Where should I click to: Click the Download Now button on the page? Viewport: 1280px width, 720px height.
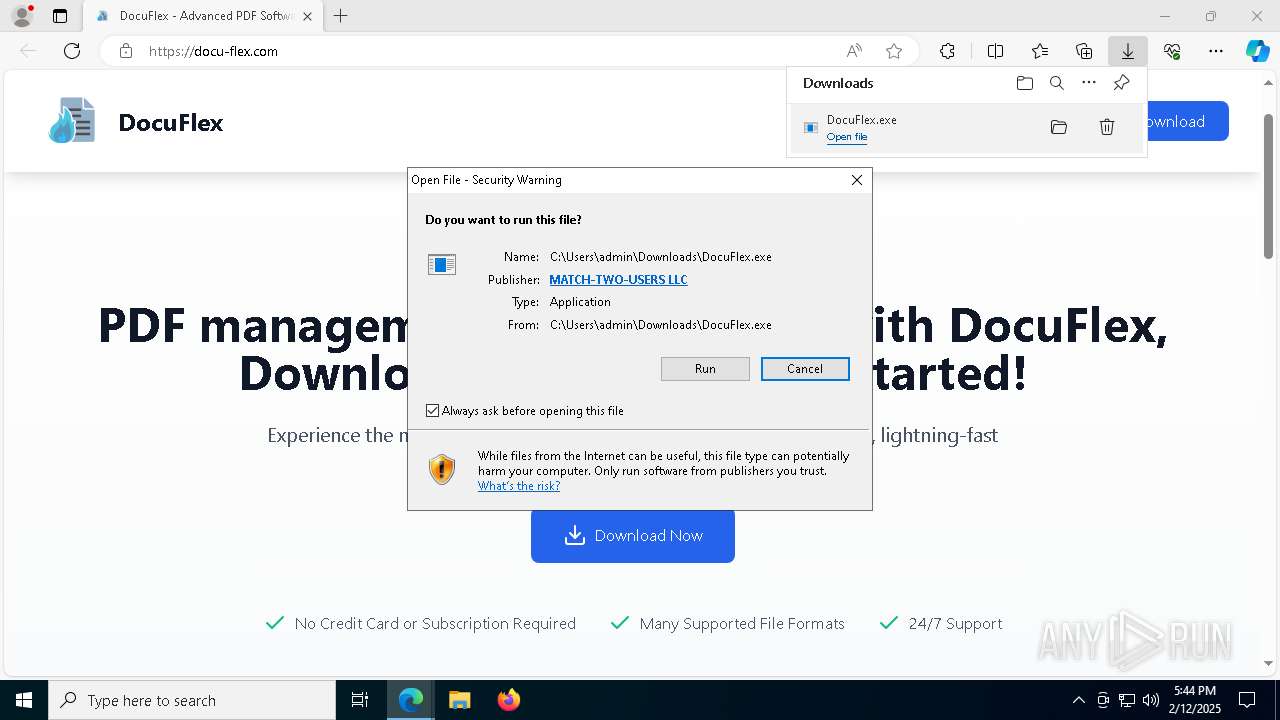pos(633,536)
